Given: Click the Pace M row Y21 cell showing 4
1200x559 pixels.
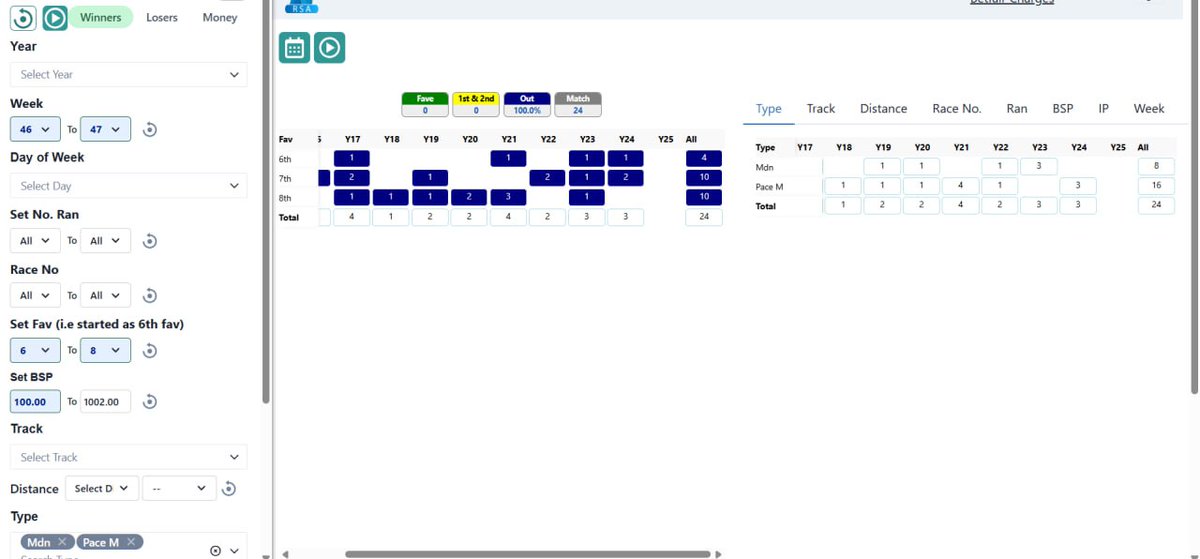Looking at the screenshot, I should coord(960,186).
